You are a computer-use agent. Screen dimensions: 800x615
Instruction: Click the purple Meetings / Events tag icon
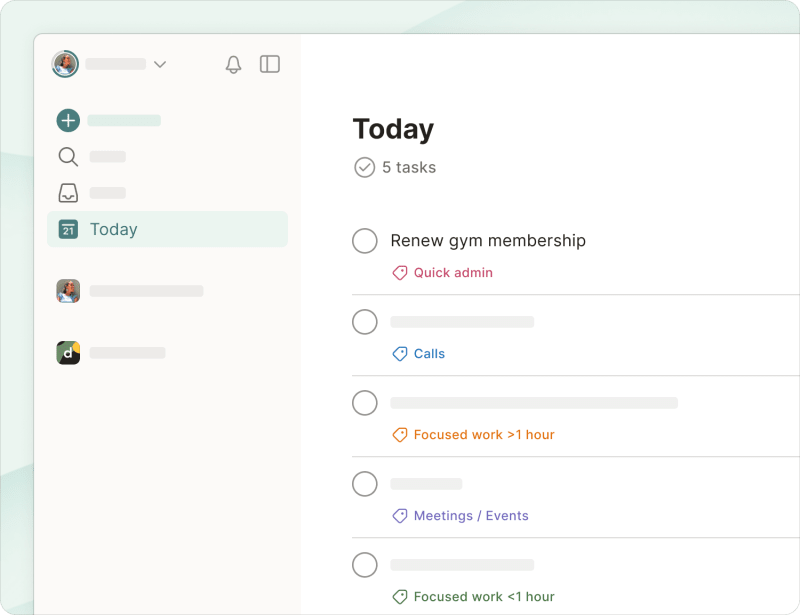pos(400,515)
